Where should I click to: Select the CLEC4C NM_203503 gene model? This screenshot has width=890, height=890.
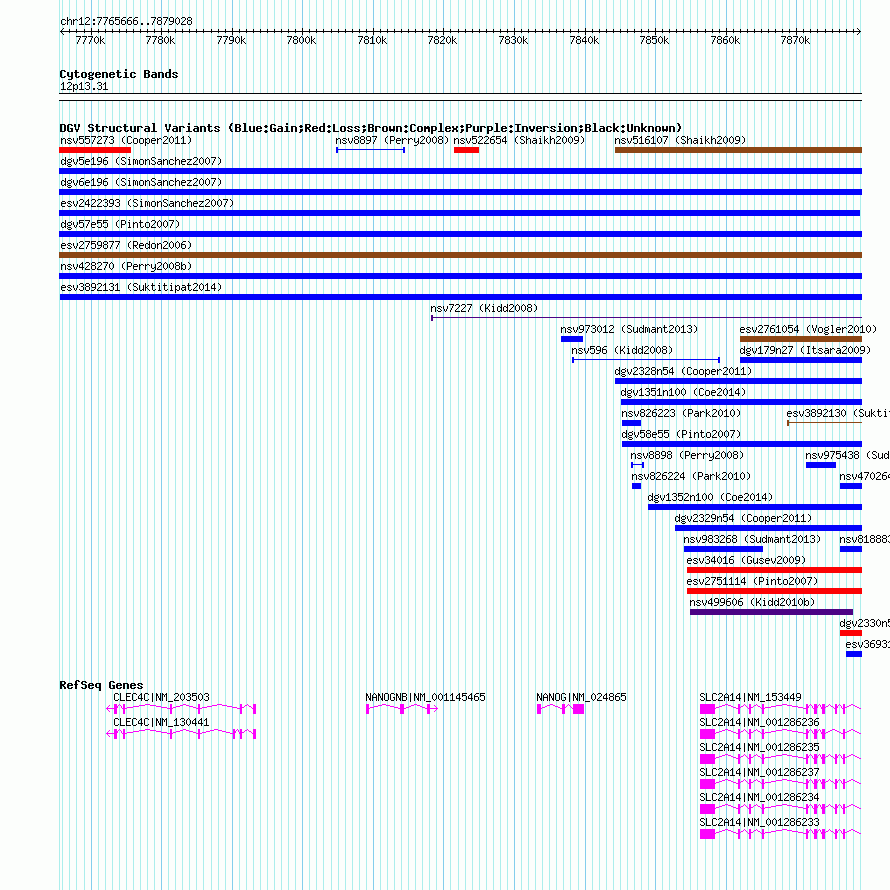point(181,708)
